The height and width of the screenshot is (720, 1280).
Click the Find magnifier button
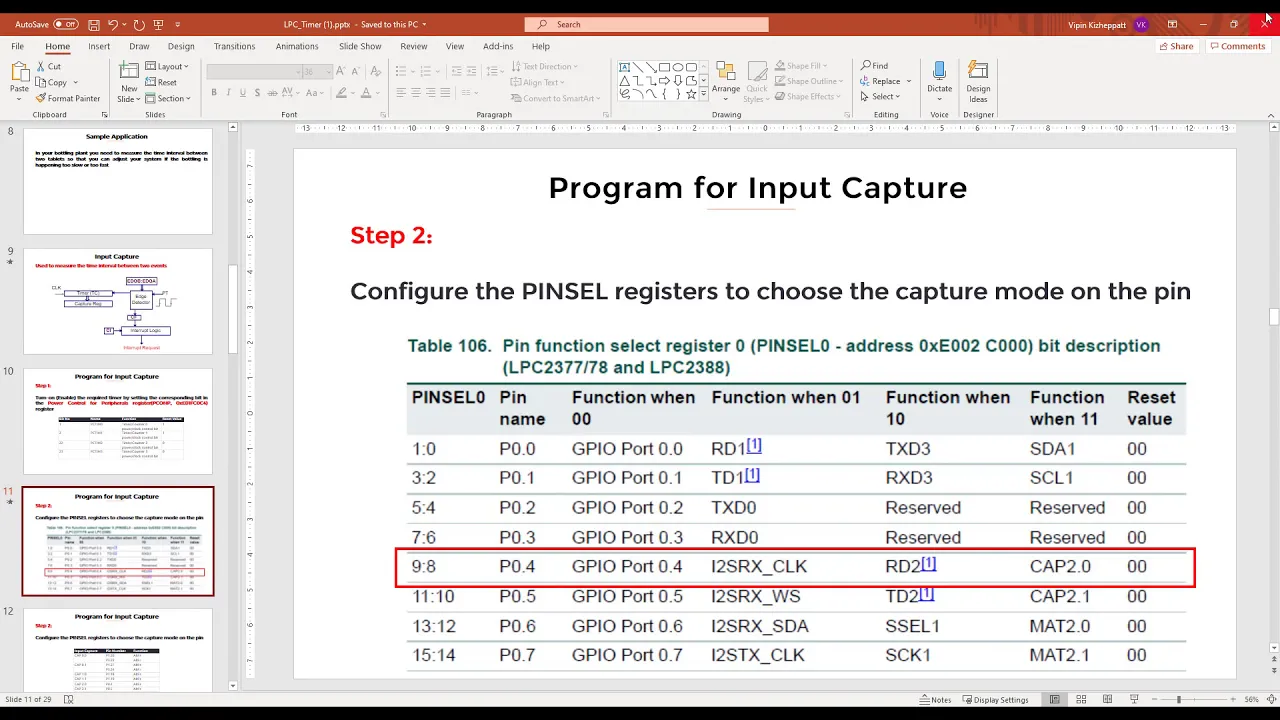coord(874,66)
